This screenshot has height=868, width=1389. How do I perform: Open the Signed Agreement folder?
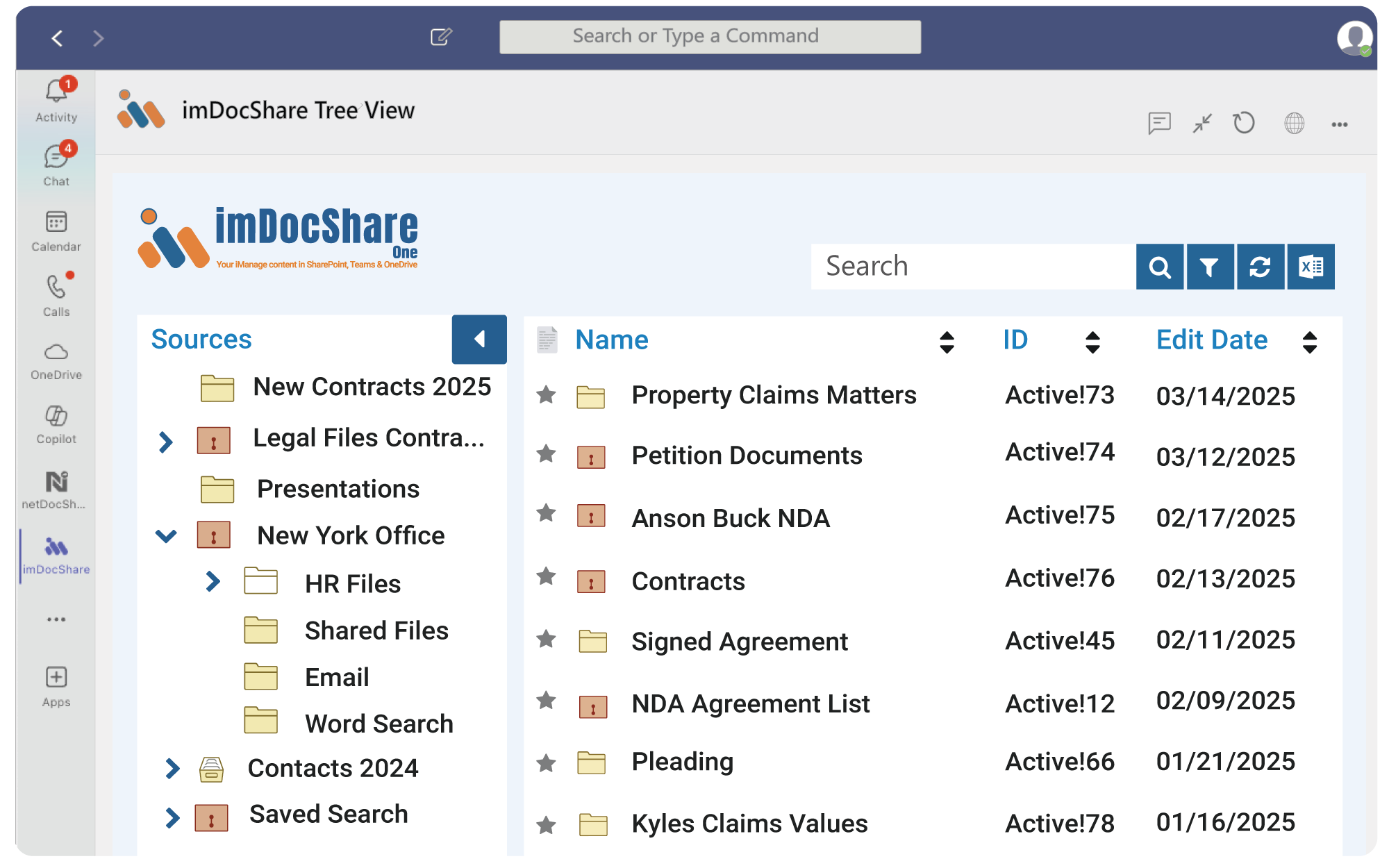coord(740,642)
